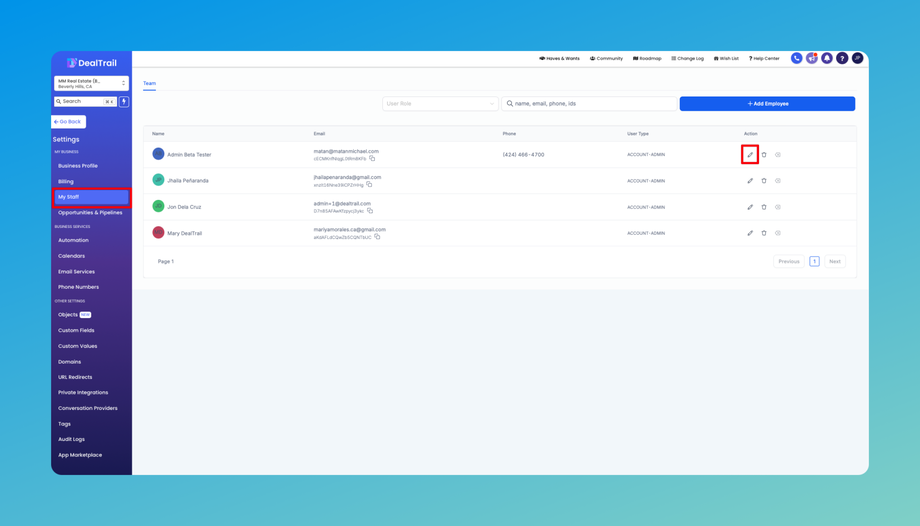Open Email Services settings

pos(76,272)
